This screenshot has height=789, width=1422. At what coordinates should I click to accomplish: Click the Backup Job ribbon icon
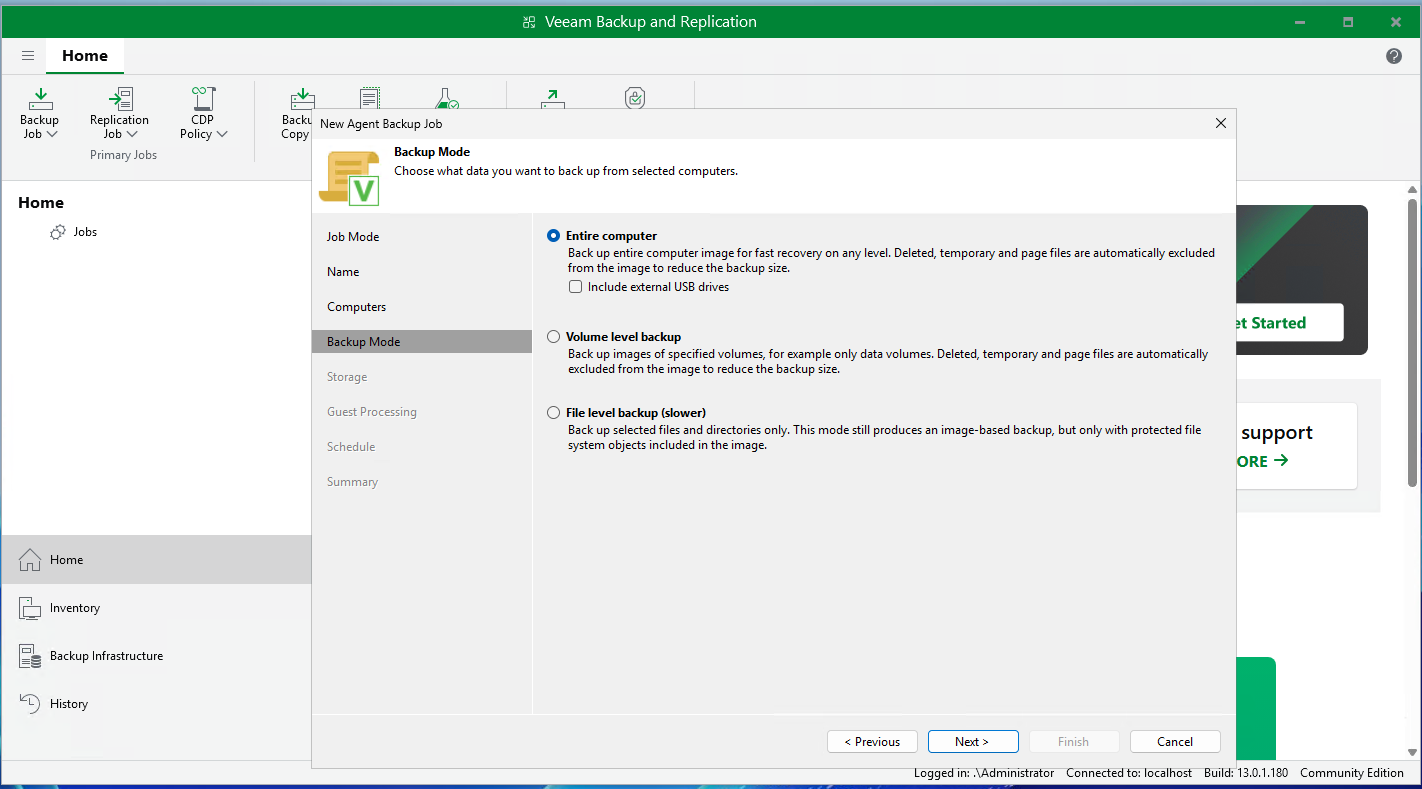(40, 99)
